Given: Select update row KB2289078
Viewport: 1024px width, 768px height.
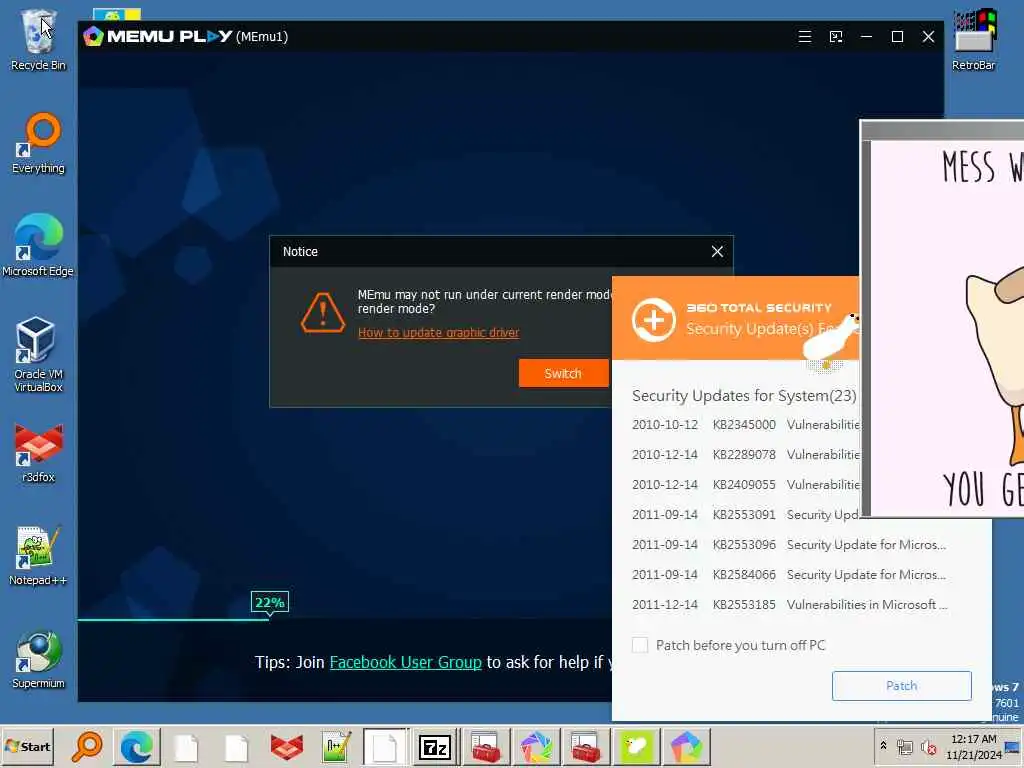Looking at the screenshot, I should [745, 455].
